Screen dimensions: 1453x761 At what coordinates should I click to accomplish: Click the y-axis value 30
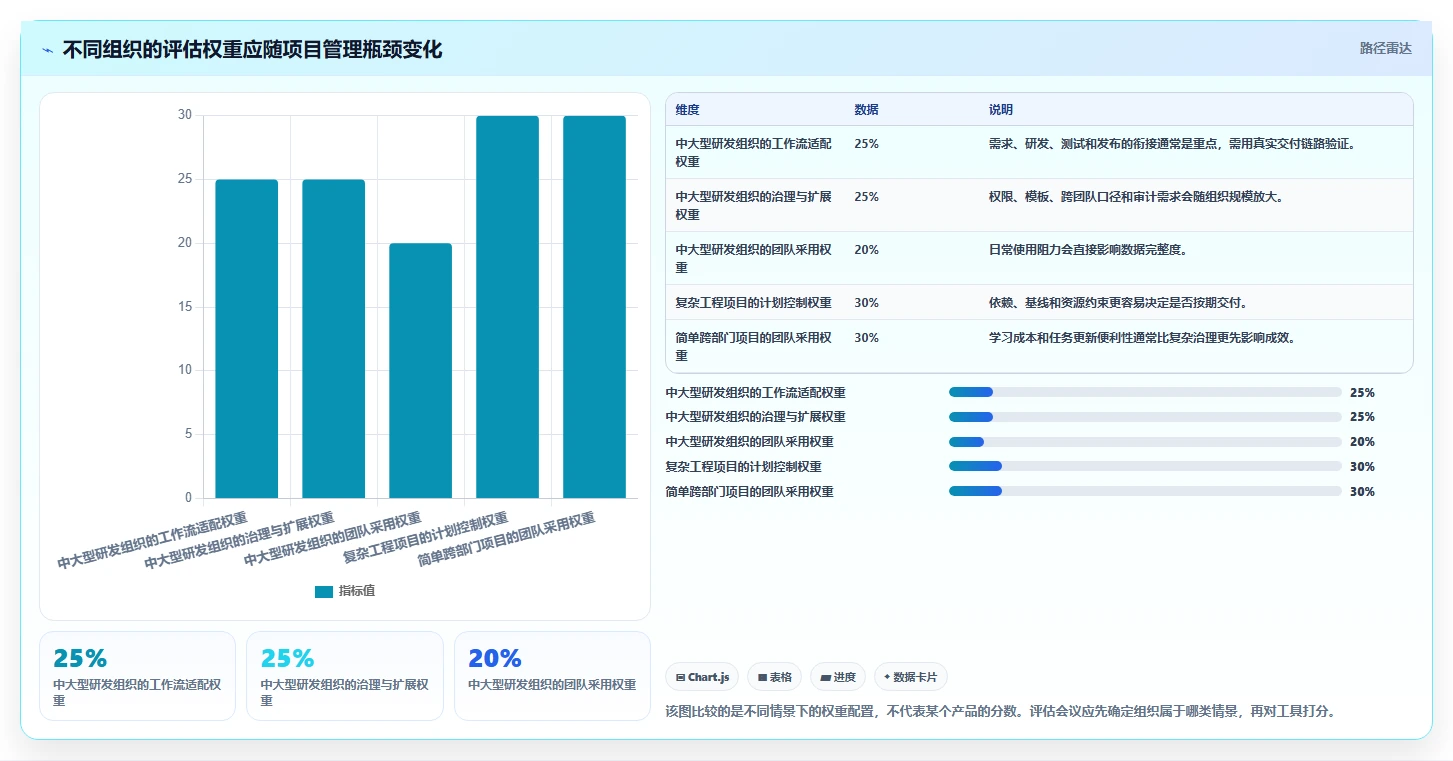(184, 115)
